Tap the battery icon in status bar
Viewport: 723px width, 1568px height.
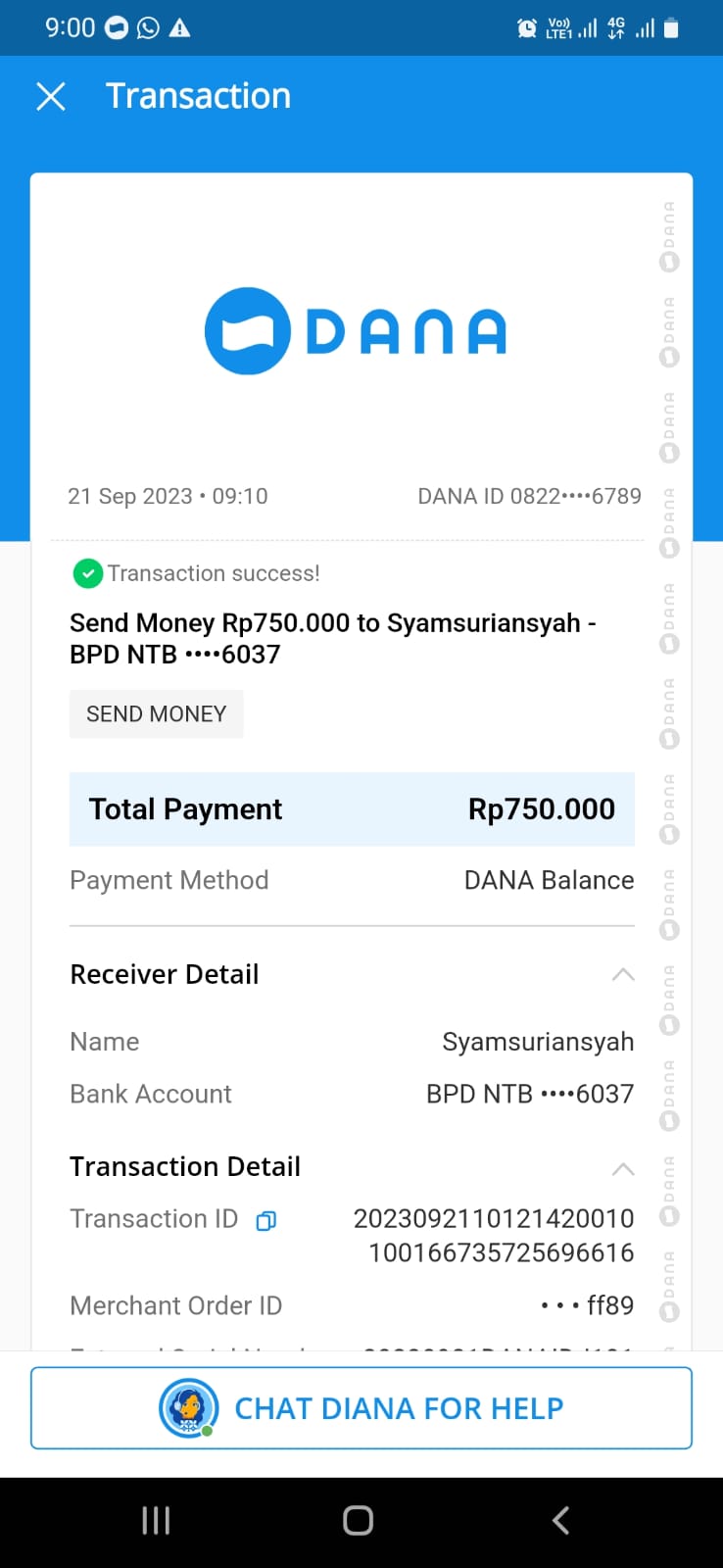coord(671,27)
